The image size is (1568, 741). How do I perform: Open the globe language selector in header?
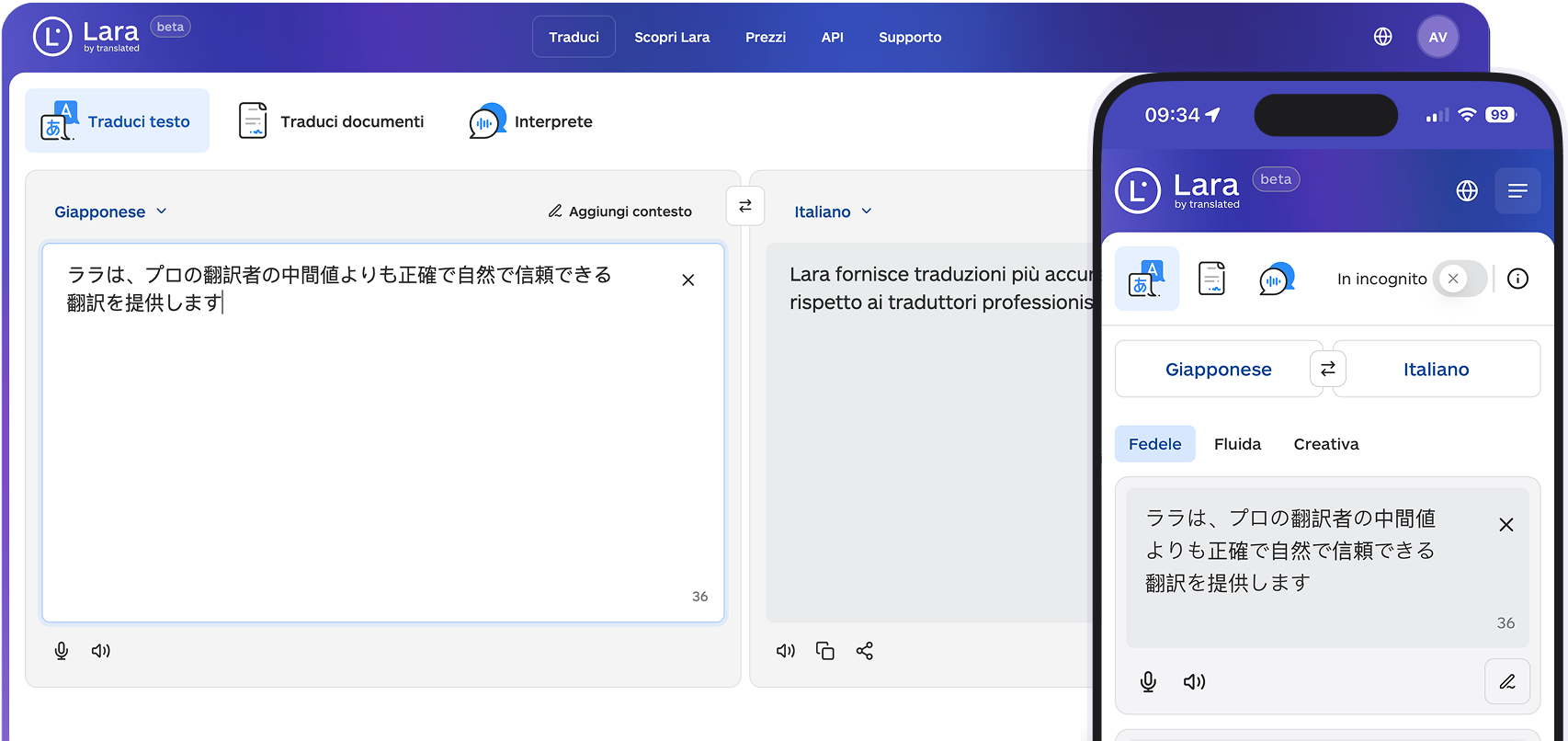[x=1382, y=37]
